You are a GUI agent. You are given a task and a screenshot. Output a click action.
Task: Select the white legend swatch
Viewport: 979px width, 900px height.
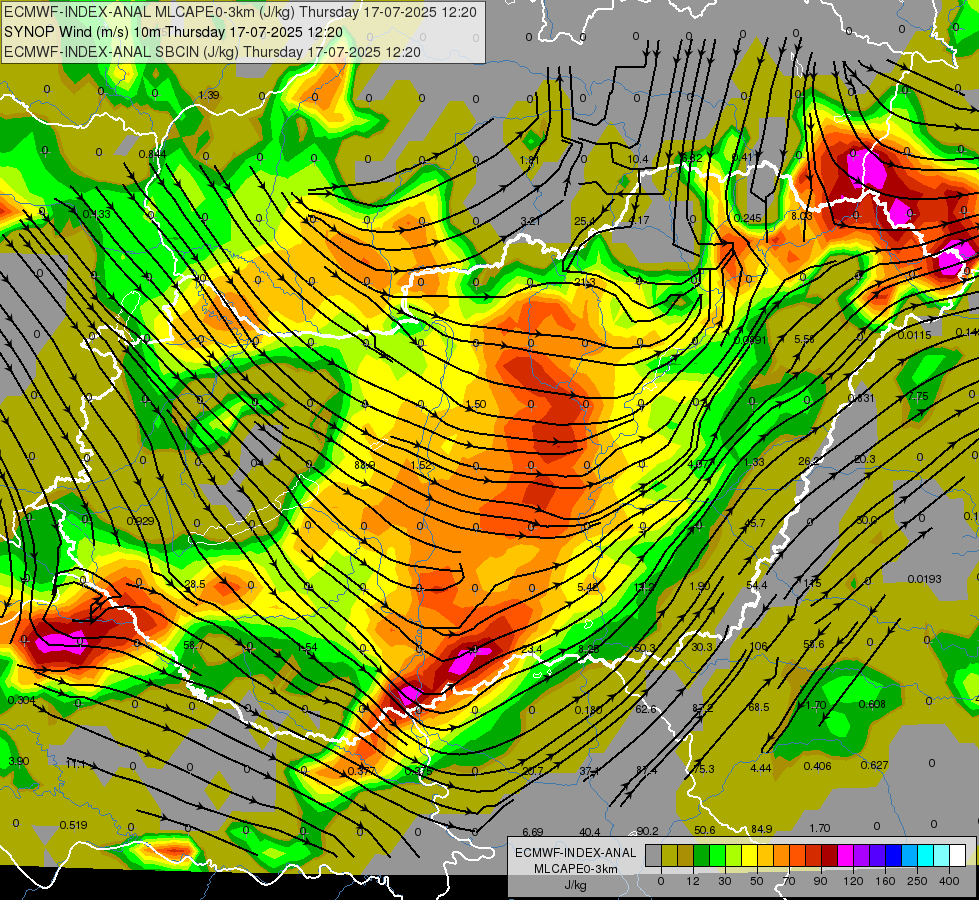pyautogui.click(x=957, y=855)
